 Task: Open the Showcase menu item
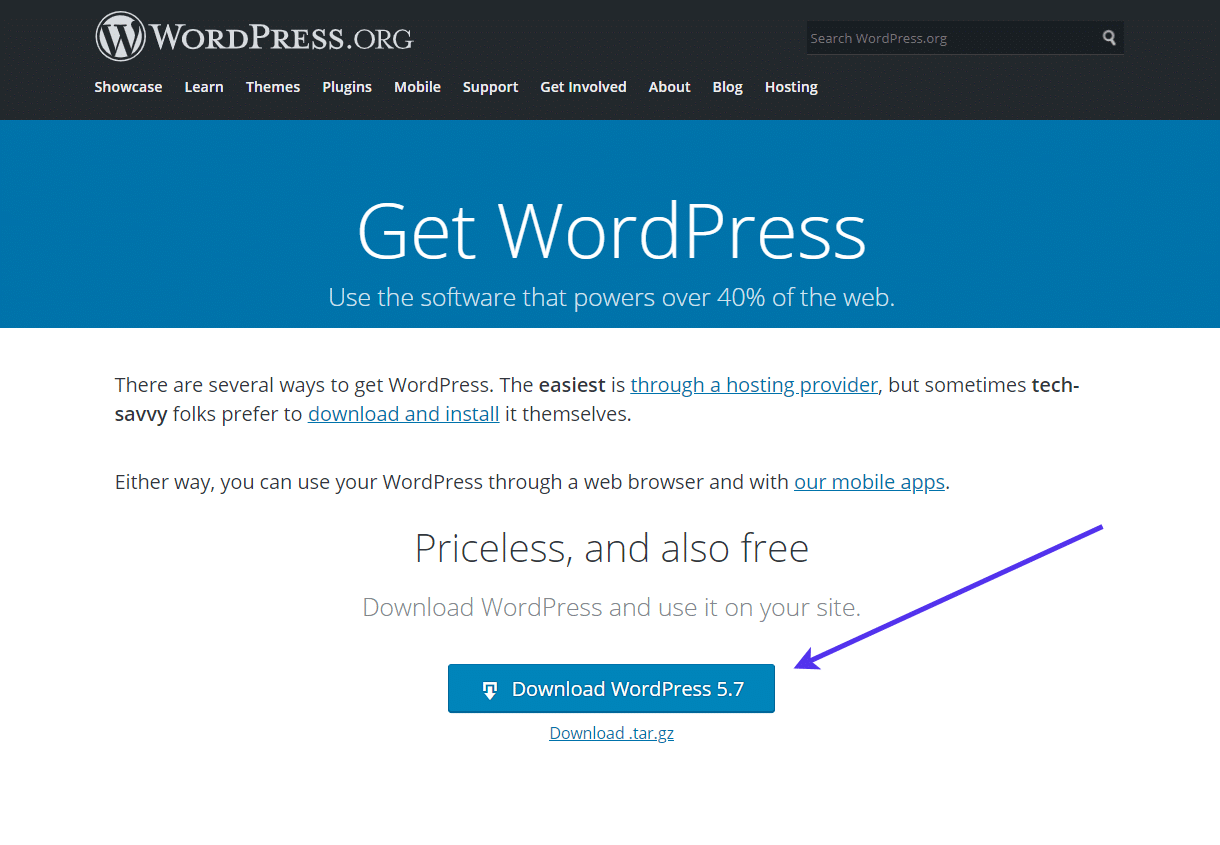click(x=128, y=87)
